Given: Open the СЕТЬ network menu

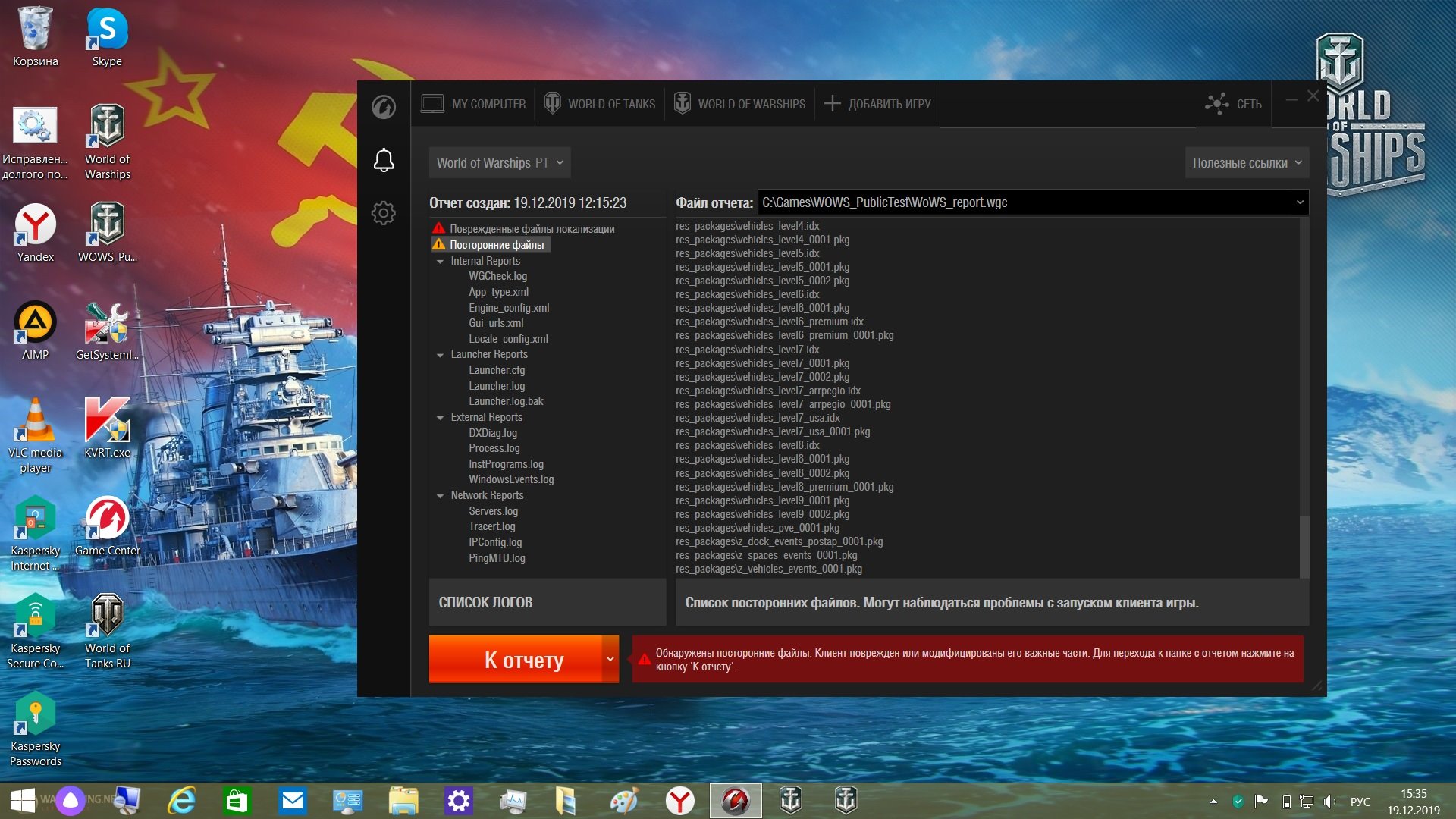Looking at the screenshot, I should (x=1234, y=104).
